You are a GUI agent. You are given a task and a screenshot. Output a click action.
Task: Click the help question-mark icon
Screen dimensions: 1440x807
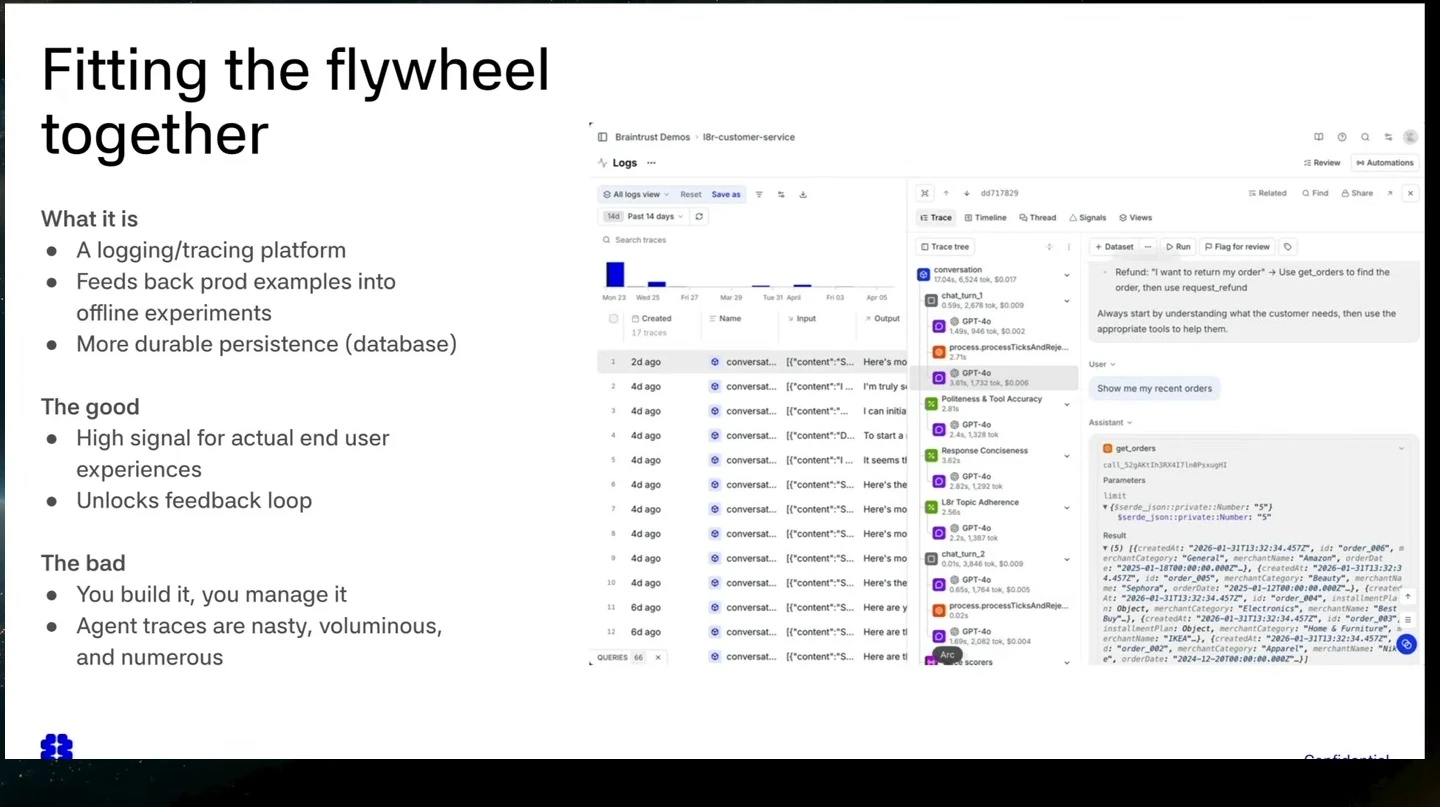tap(1342, 137)
